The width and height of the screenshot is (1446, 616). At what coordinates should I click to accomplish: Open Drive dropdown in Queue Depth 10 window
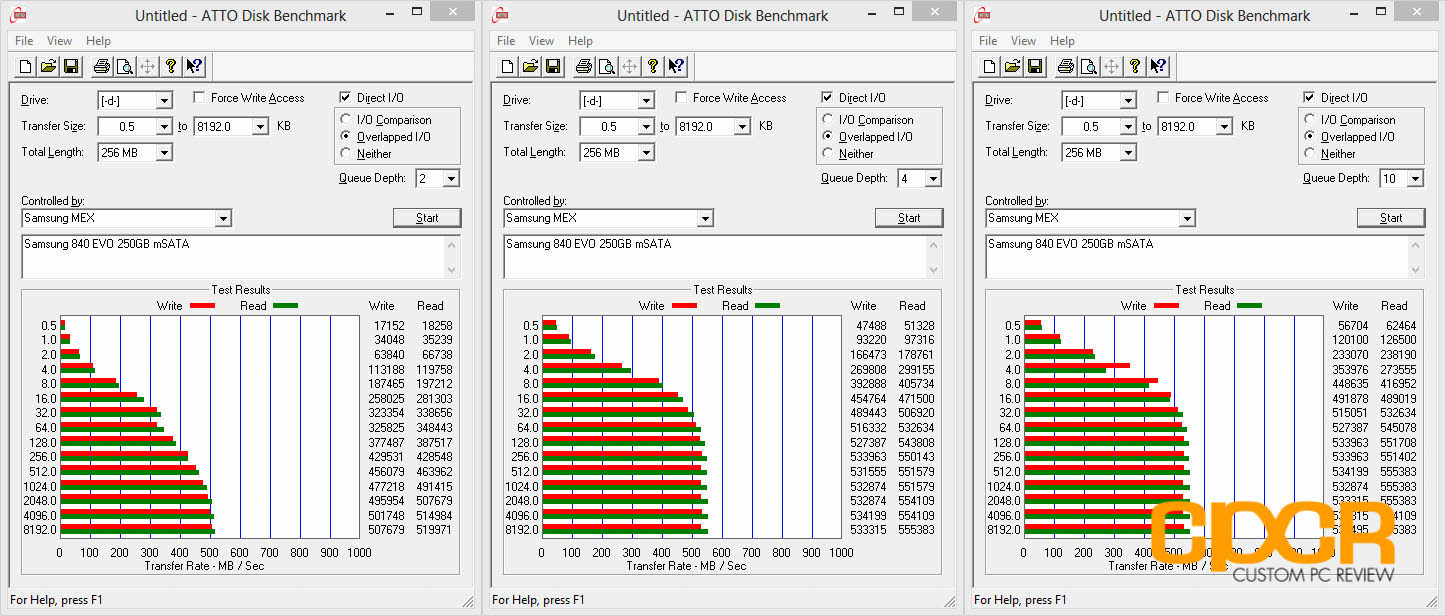[x=1128, y=100]
